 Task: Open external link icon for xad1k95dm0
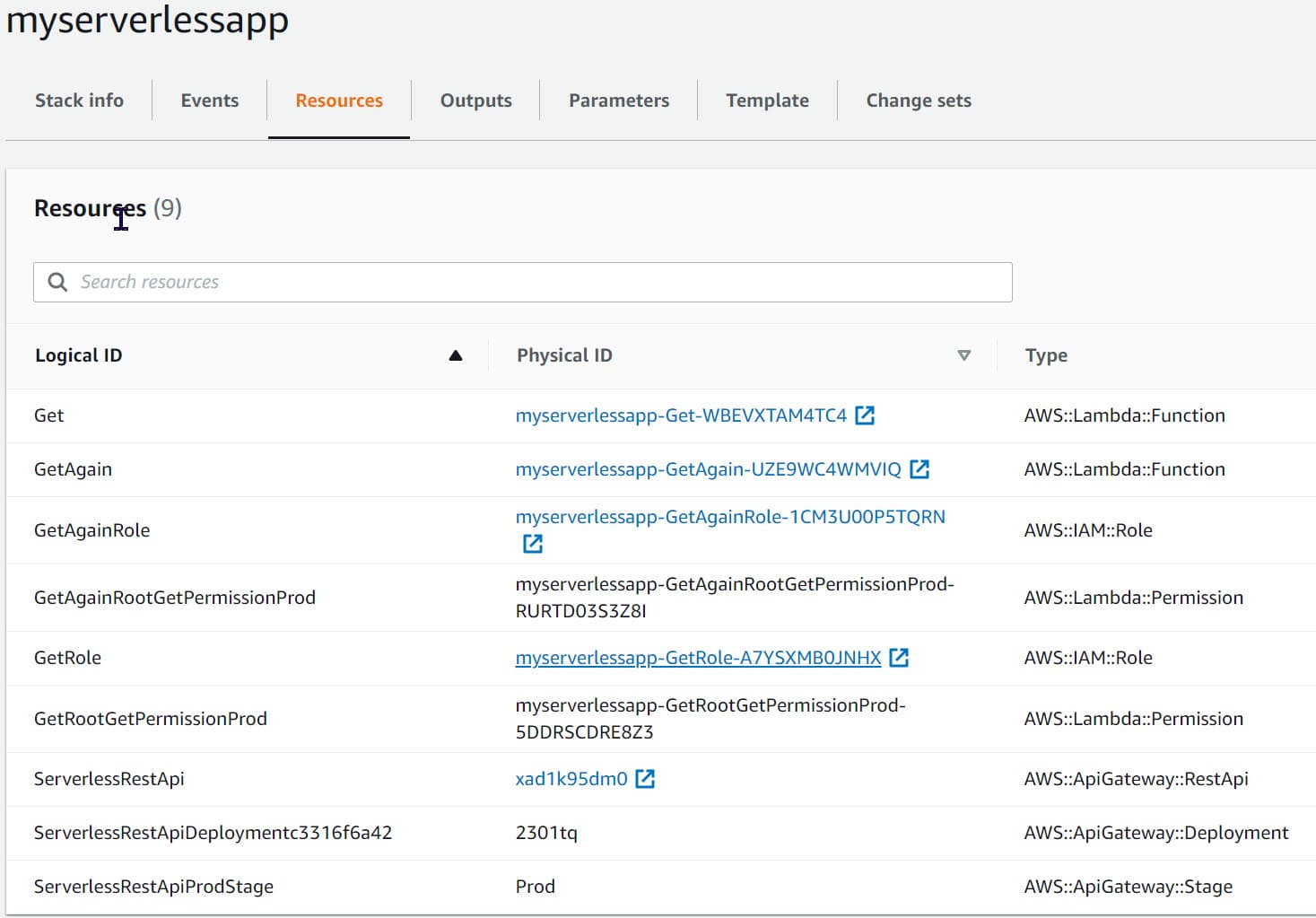tap(645, 779)
